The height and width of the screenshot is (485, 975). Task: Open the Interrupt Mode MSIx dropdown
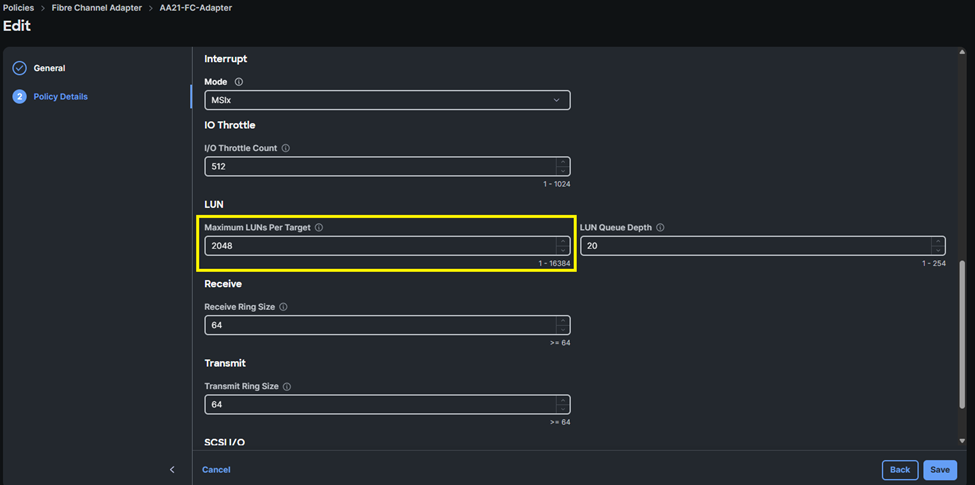coord(387,100)
